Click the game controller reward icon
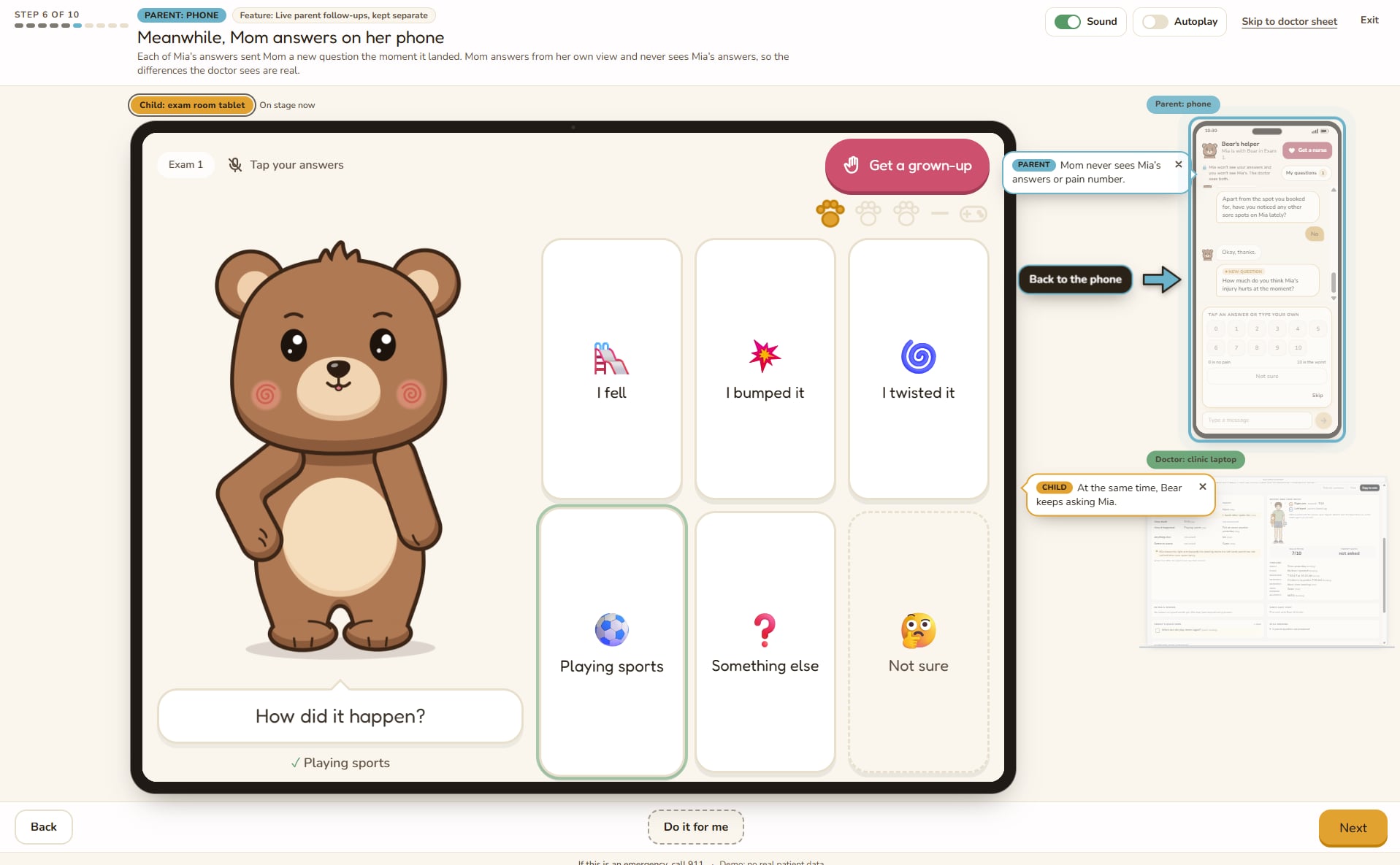 tap(974, 214)
